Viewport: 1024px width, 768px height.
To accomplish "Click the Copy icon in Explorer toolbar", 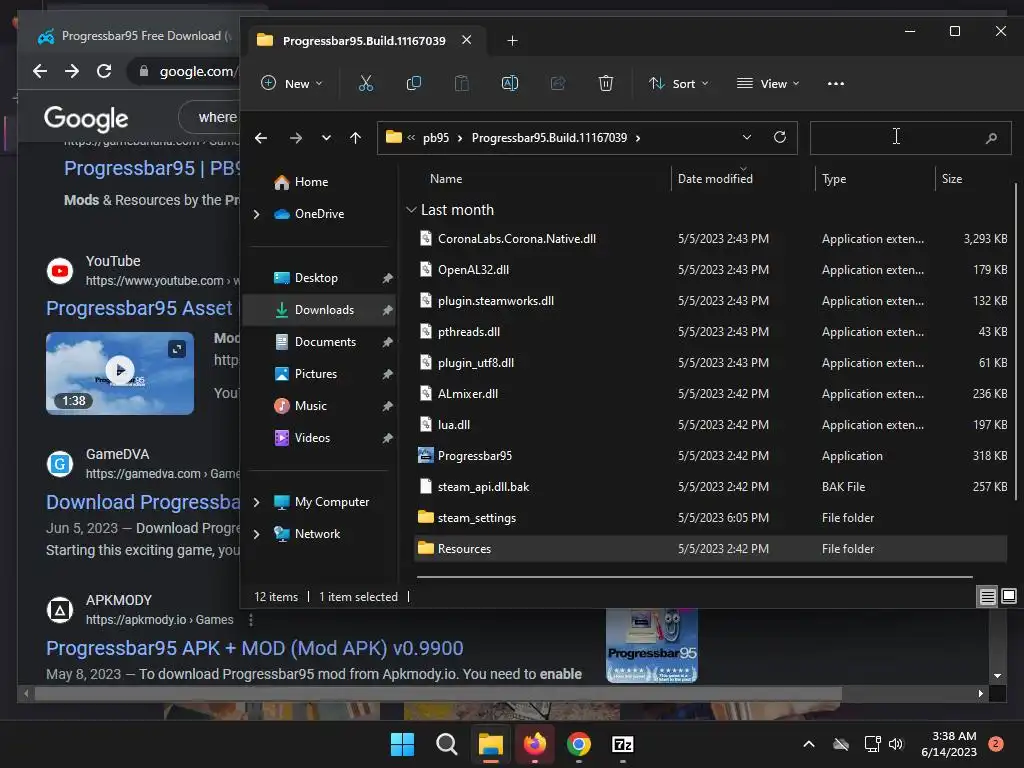I will (413, 84).
